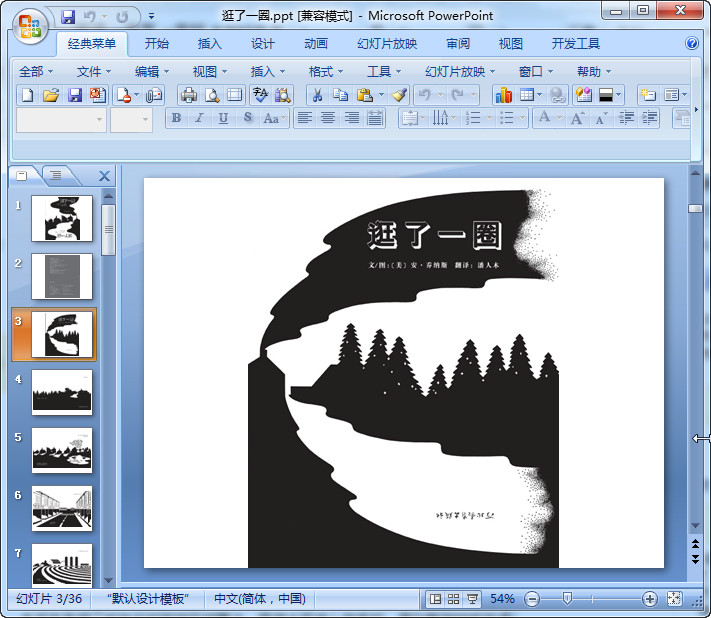Screen dimensions: 711x618
Task: Click the Slide Show view status icon
Action: coord(472,599)
